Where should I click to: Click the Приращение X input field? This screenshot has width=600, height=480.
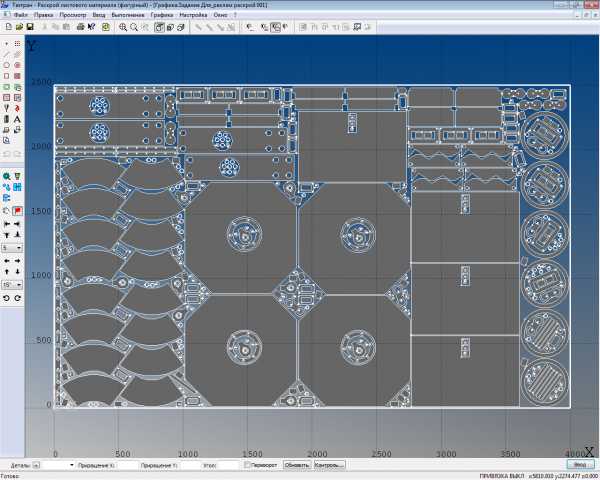point(127,465)
